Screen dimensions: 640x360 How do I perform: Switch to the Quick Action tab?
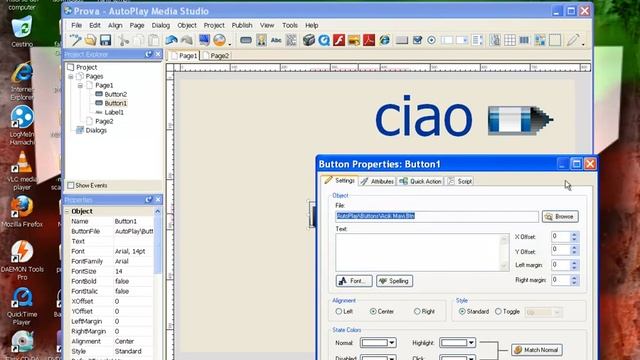(x=421, y=181)
